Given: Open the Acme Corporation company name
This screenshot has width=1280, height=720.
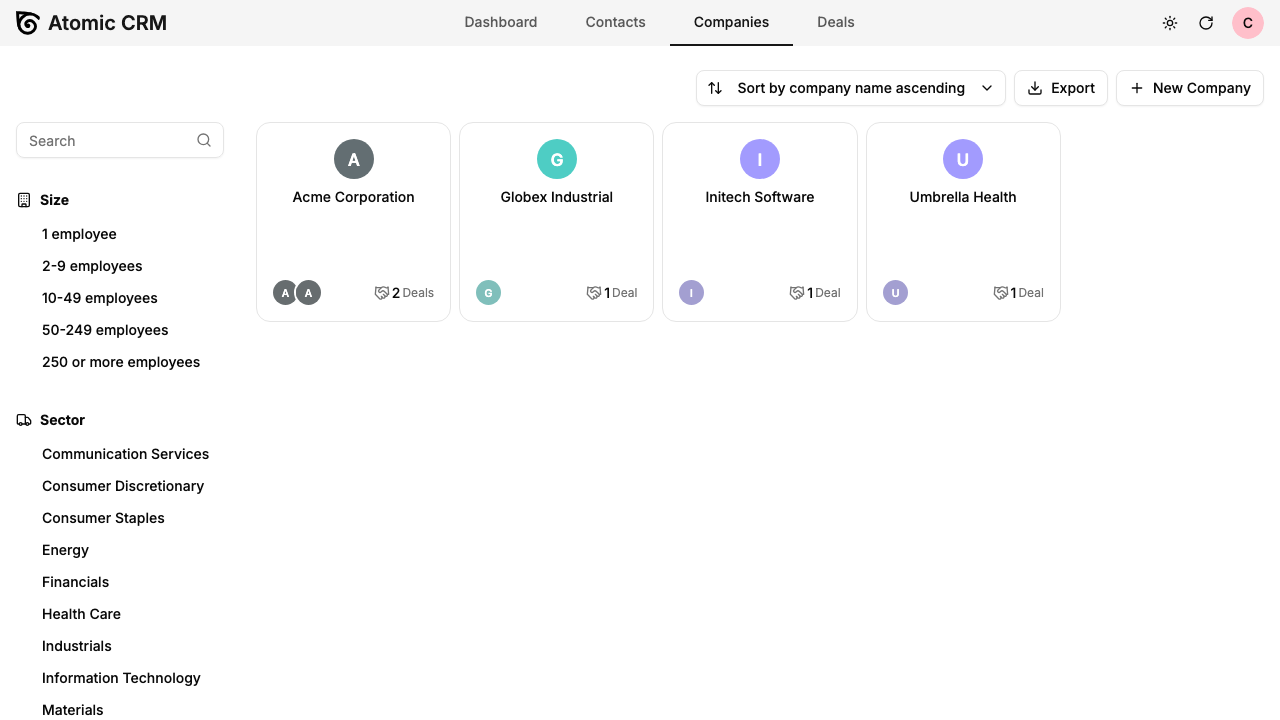Looking at the screenshot, I should click(x=354, y=197).
